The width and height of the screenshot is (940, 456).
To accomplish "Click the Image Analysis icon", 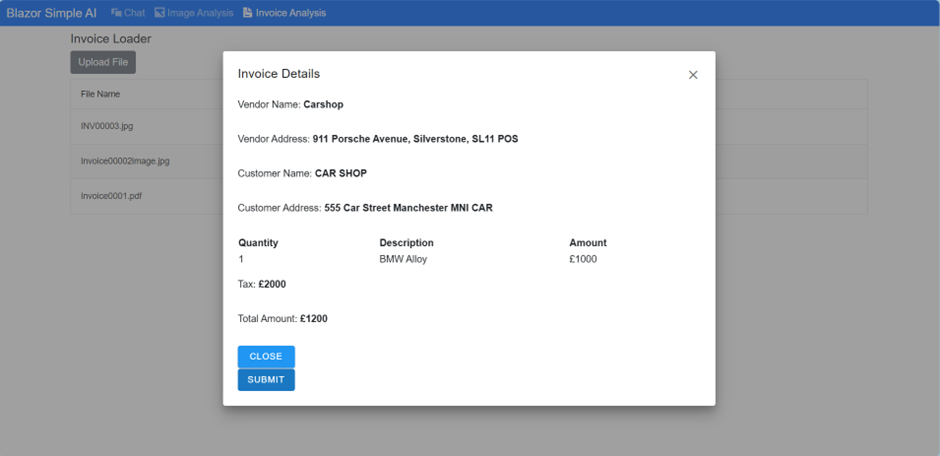I will (x=159, y=13).
